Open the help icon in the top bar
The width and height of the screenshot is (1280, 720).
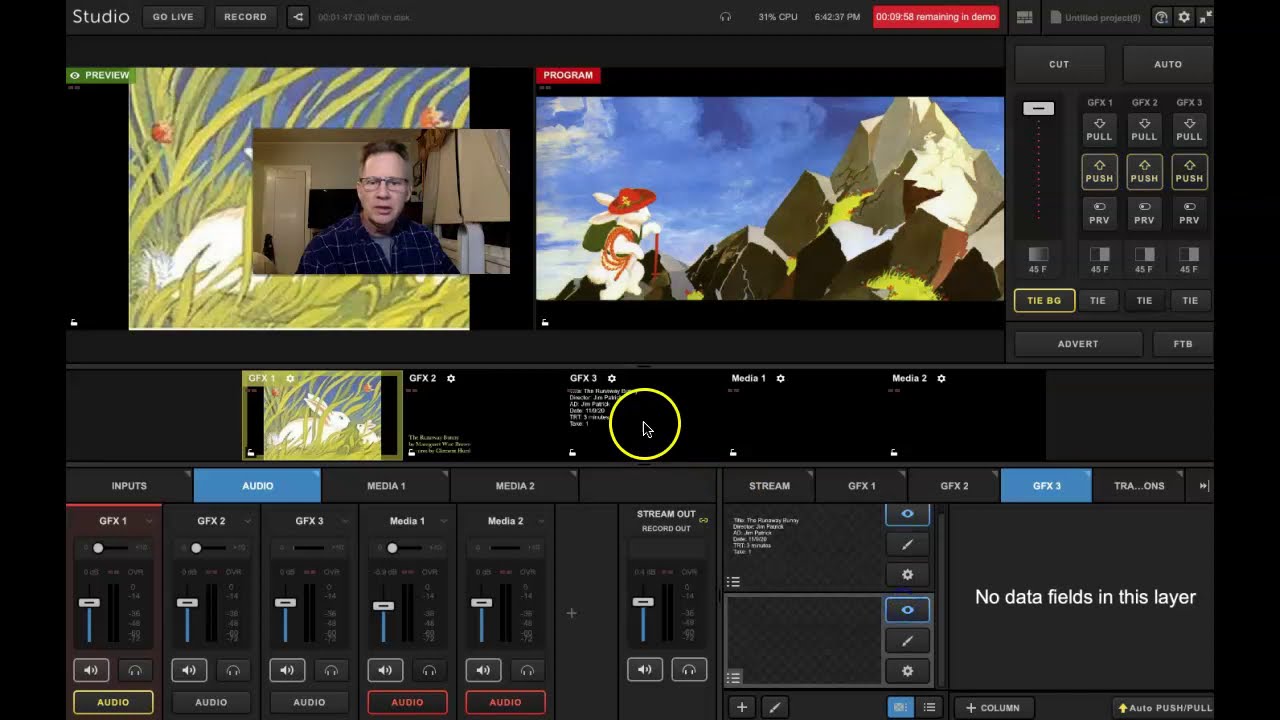pyautogui.click(x=1161, y=17)
